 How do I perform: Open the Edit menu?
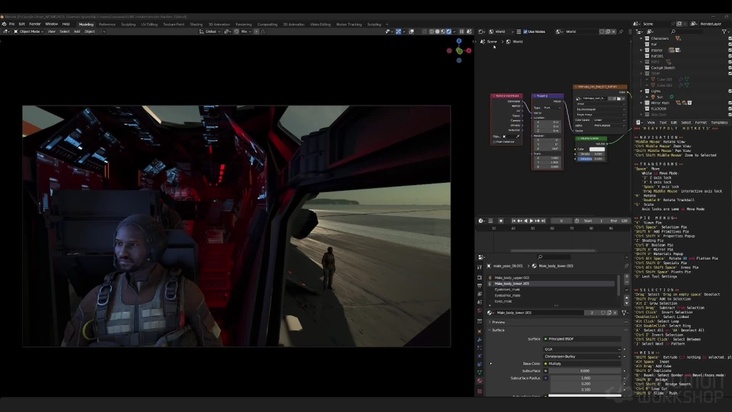click(22, 24)
